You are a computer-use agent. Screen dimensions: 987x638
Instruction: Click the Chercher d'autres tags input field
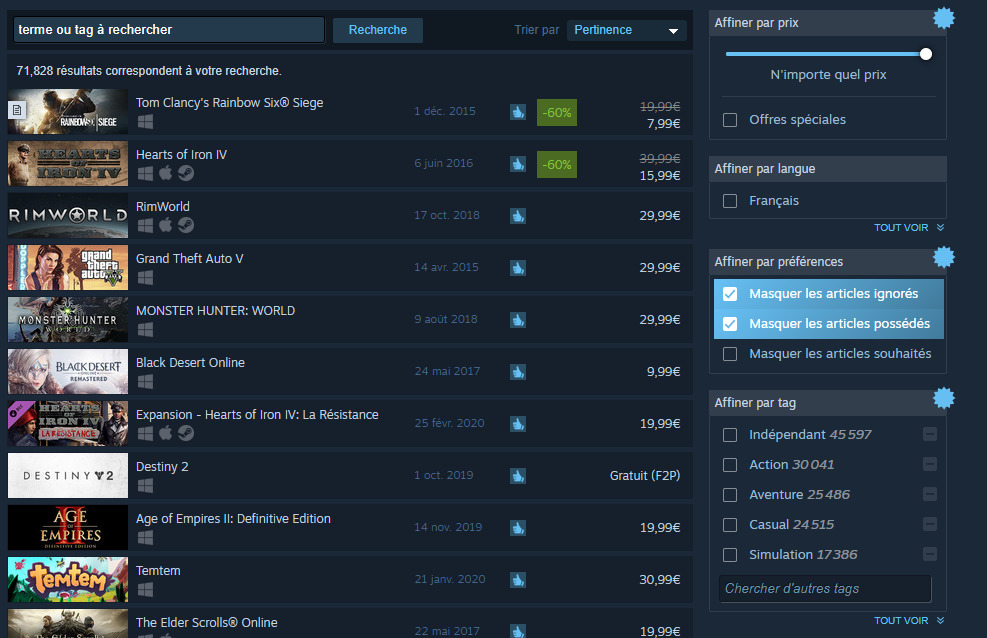pyautogui.click(x=824, y=588)
